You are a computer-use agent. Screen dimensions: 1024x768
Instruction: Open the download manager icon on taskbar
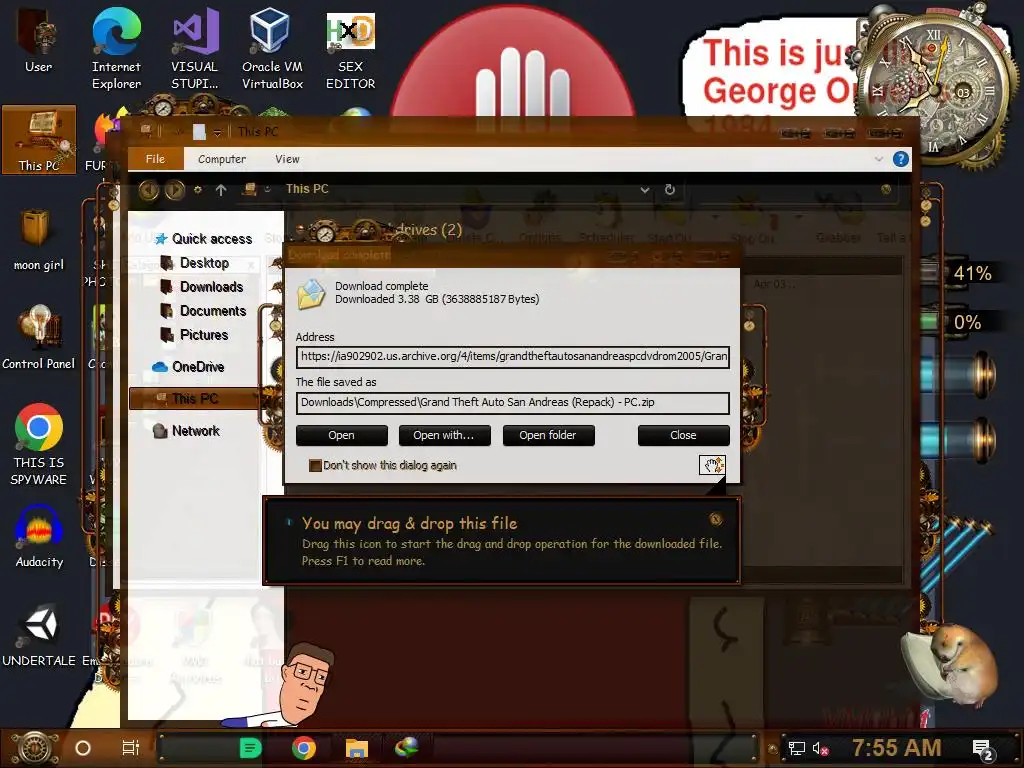pos(407,746)
